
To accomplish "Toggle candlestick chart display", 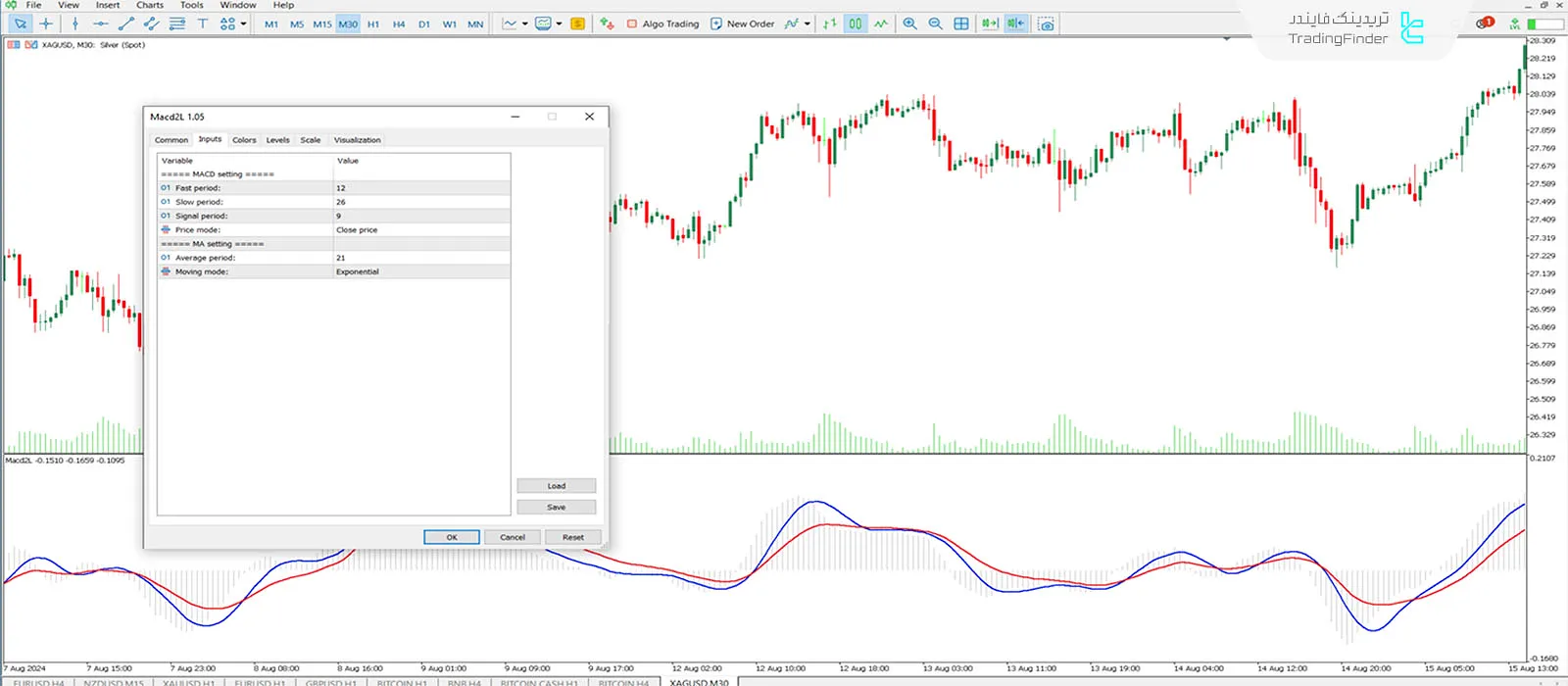I will (x=856, y=24).
